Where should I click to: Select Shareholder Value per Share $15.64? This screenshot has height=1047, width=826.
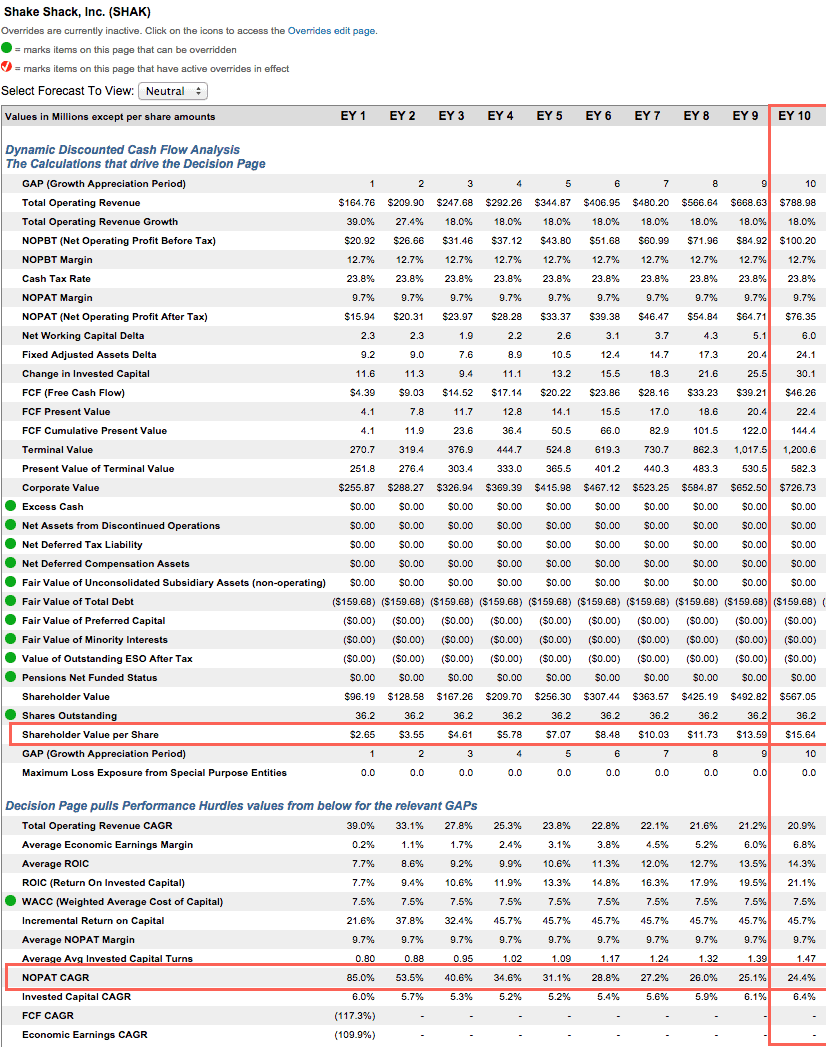(800, 735)
